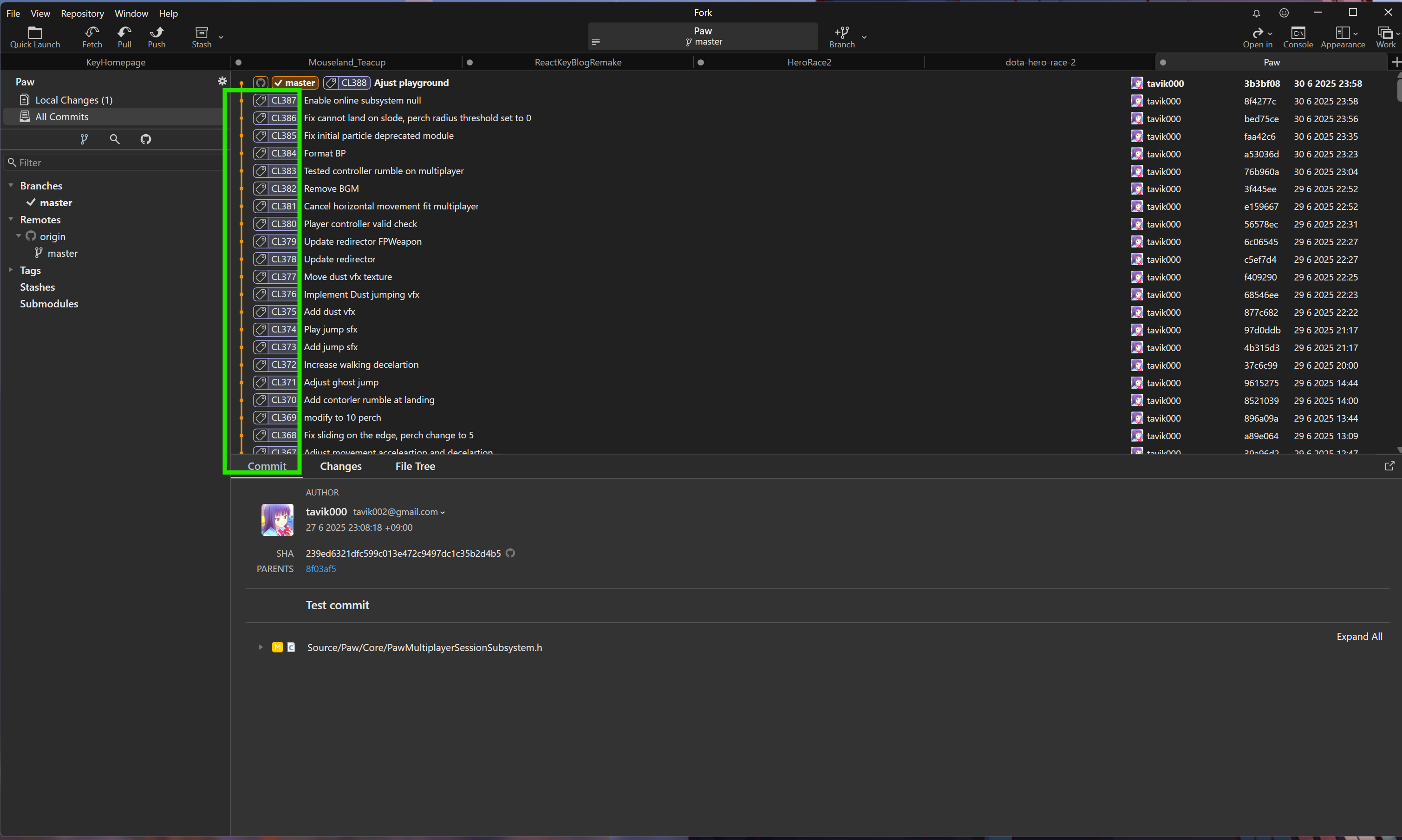This screenshot has width=1402, height=840.
Task: Click the CL387 tag badge
Action: [x=276, y=101]
